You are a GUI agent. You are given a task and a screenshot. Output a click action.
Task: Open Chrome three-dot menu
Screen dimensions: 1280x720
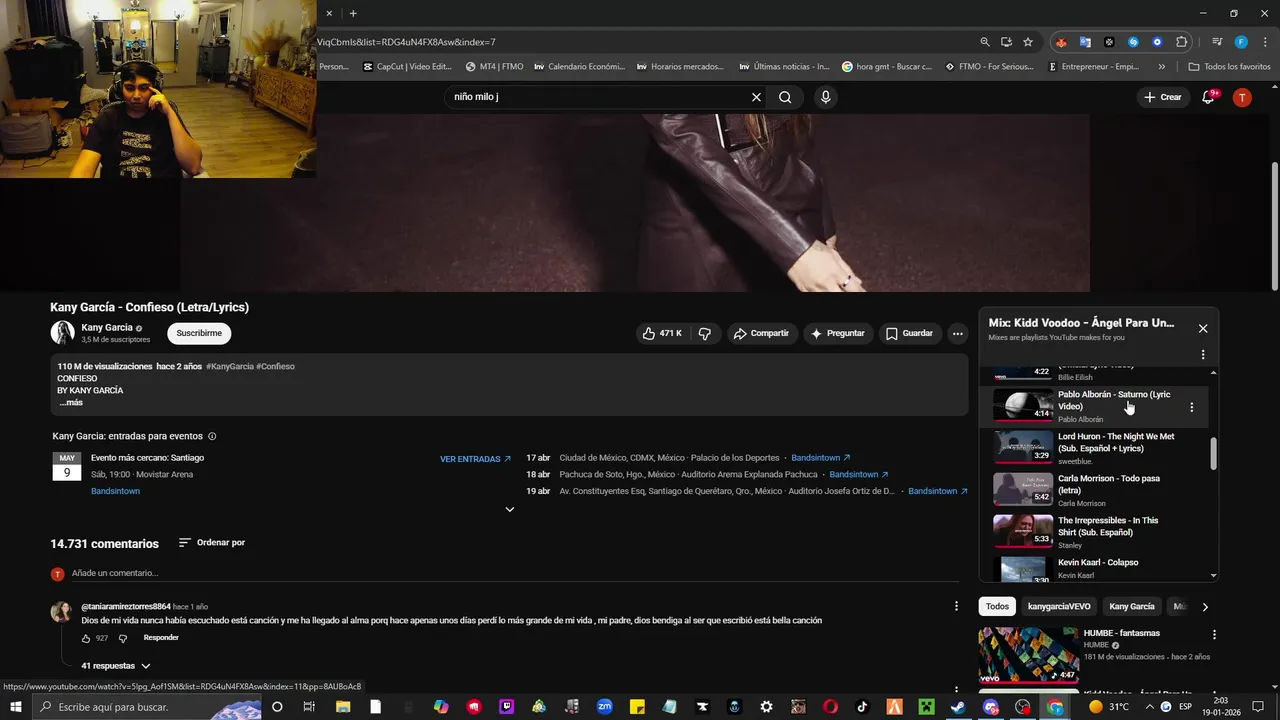[x=1265, y=42]
